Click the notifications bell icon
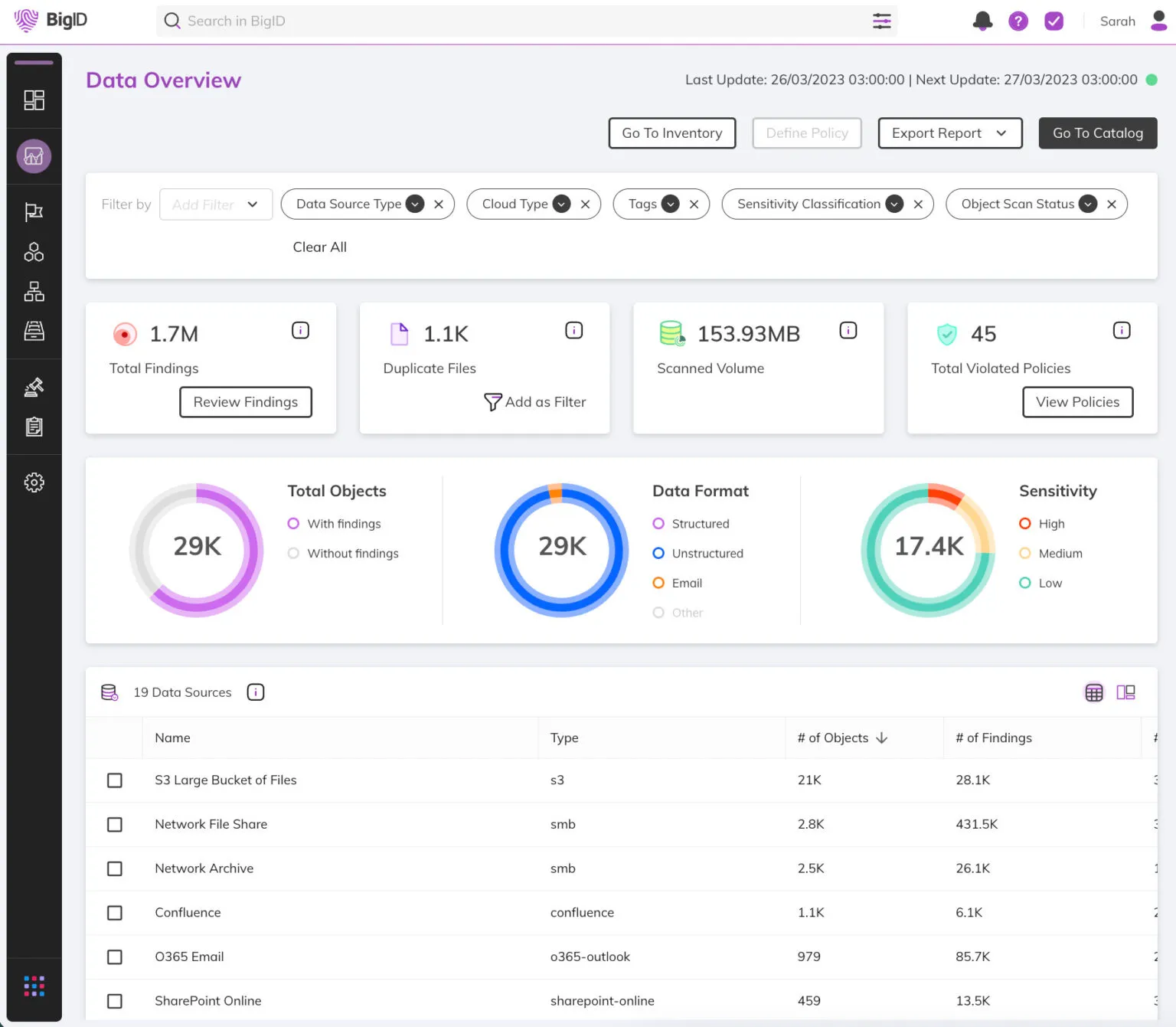The height and width of the screenshot is (1027, 1176). (982, 21)
